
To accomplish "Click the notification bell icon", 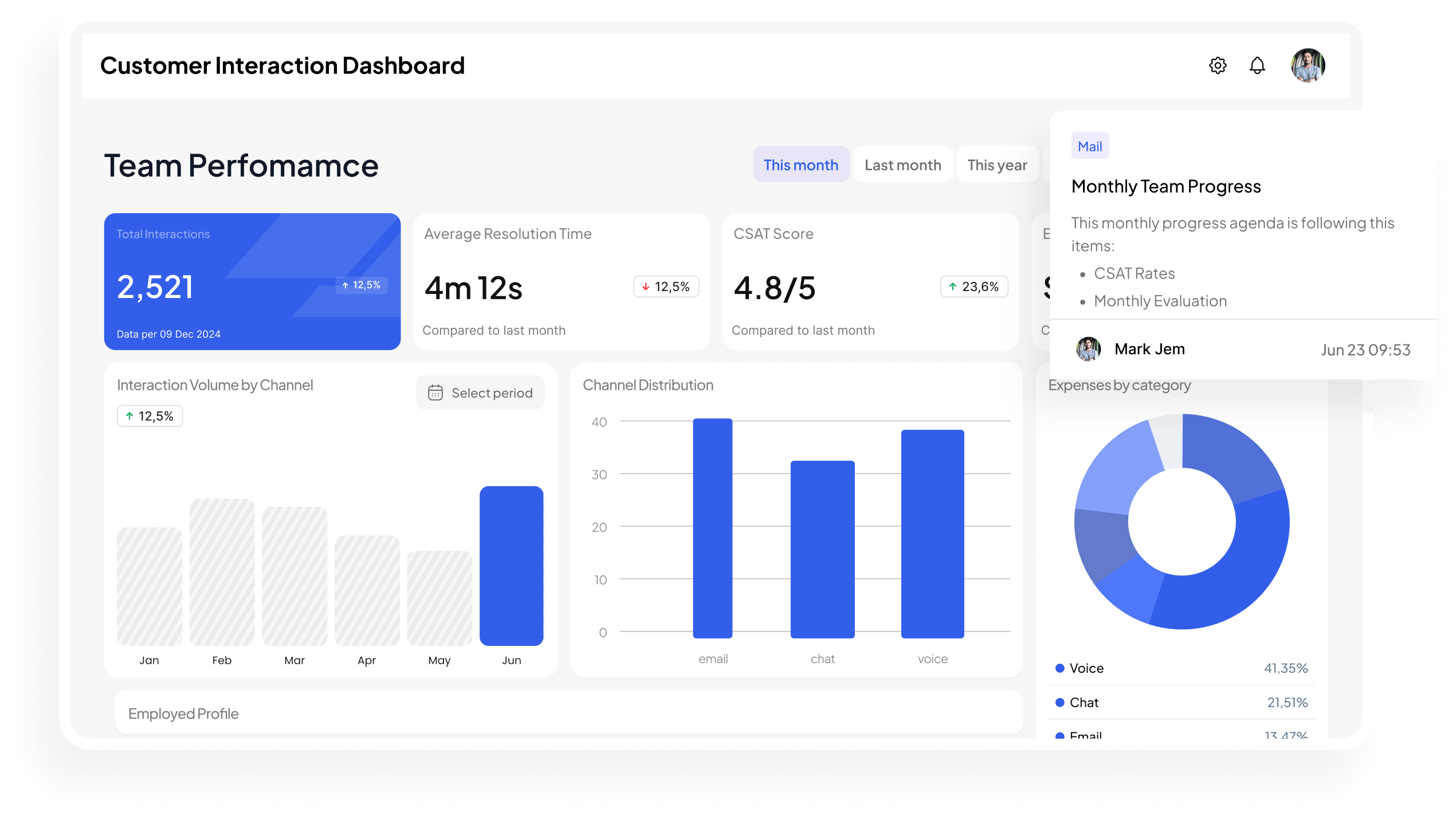I will [x=1257, y=65].
